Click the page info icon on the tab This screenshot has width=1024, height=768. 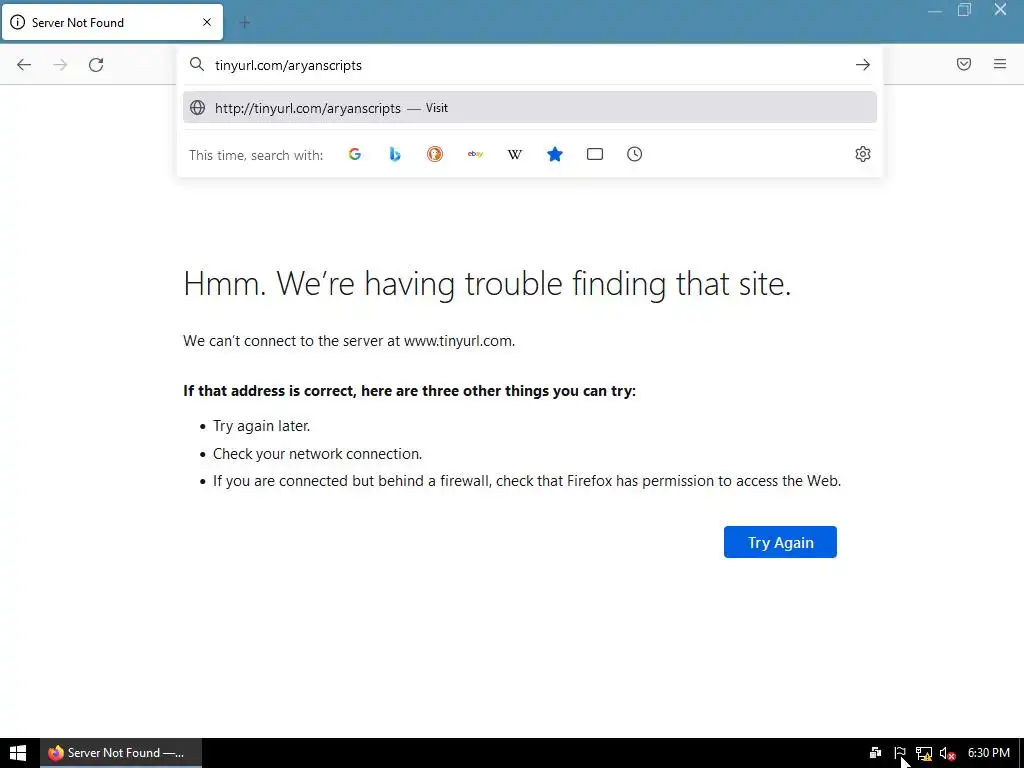(18, 22)
